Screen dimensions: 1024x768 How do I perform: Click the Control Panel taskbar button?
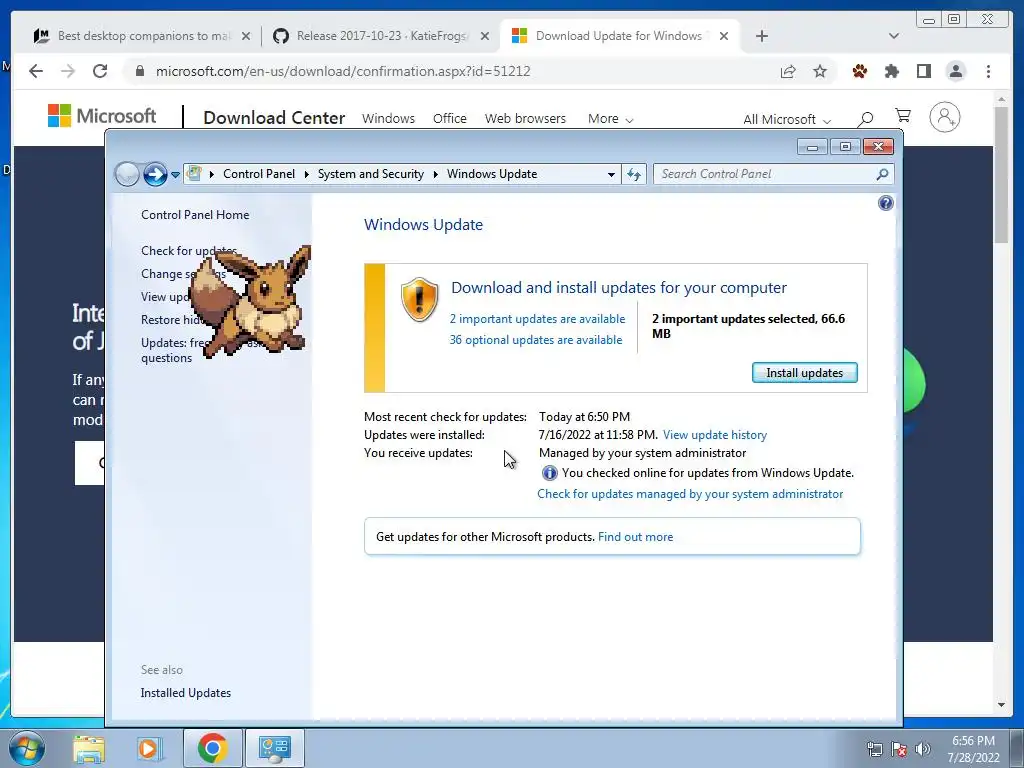pyautogui.click(x=274, y=748)
